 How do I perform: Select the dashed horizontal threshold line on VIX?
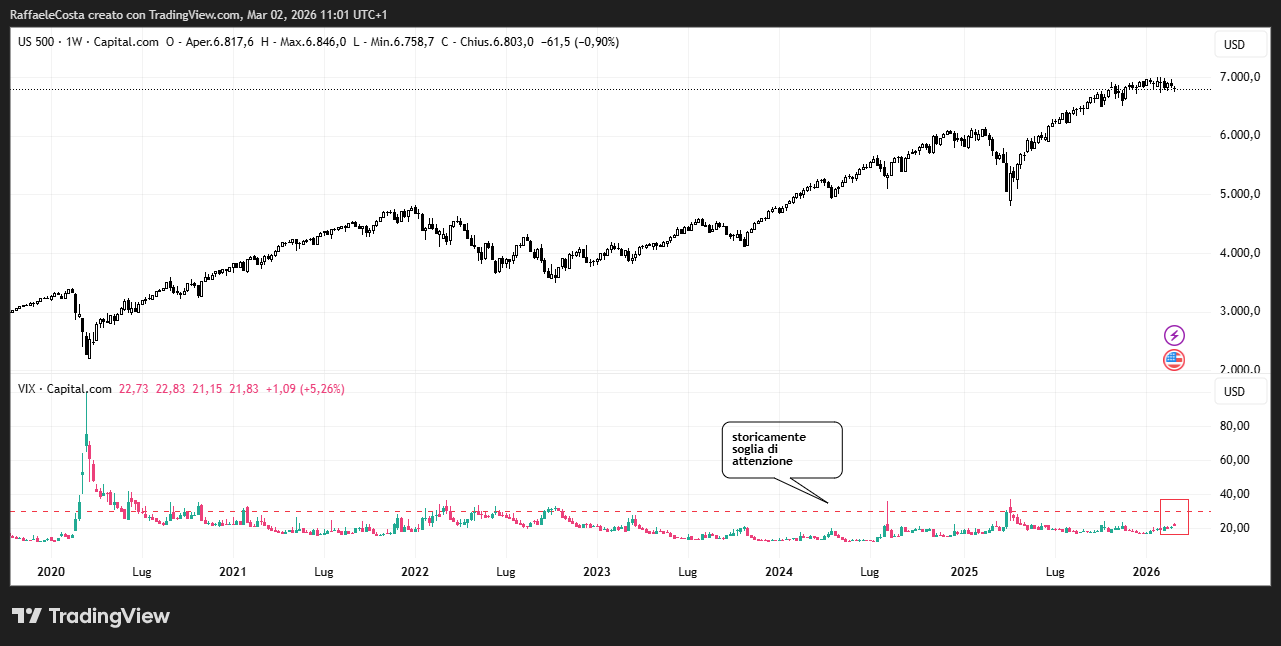(x=600, y=512)
